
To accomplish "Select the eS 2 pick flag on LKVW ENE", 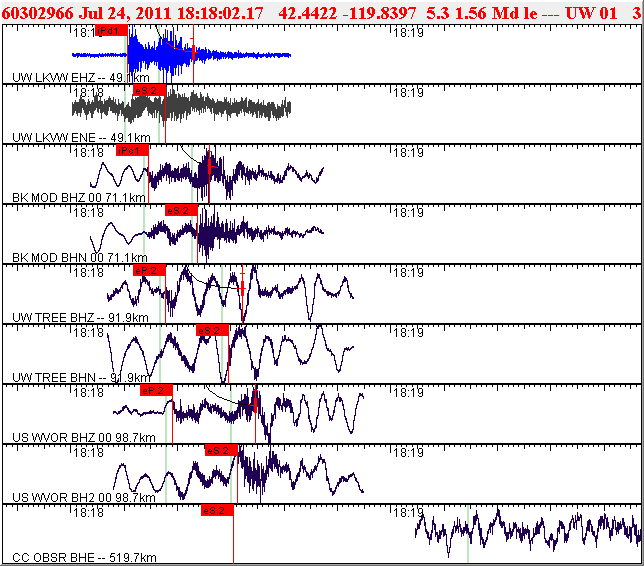I will [x=149, y=90].
